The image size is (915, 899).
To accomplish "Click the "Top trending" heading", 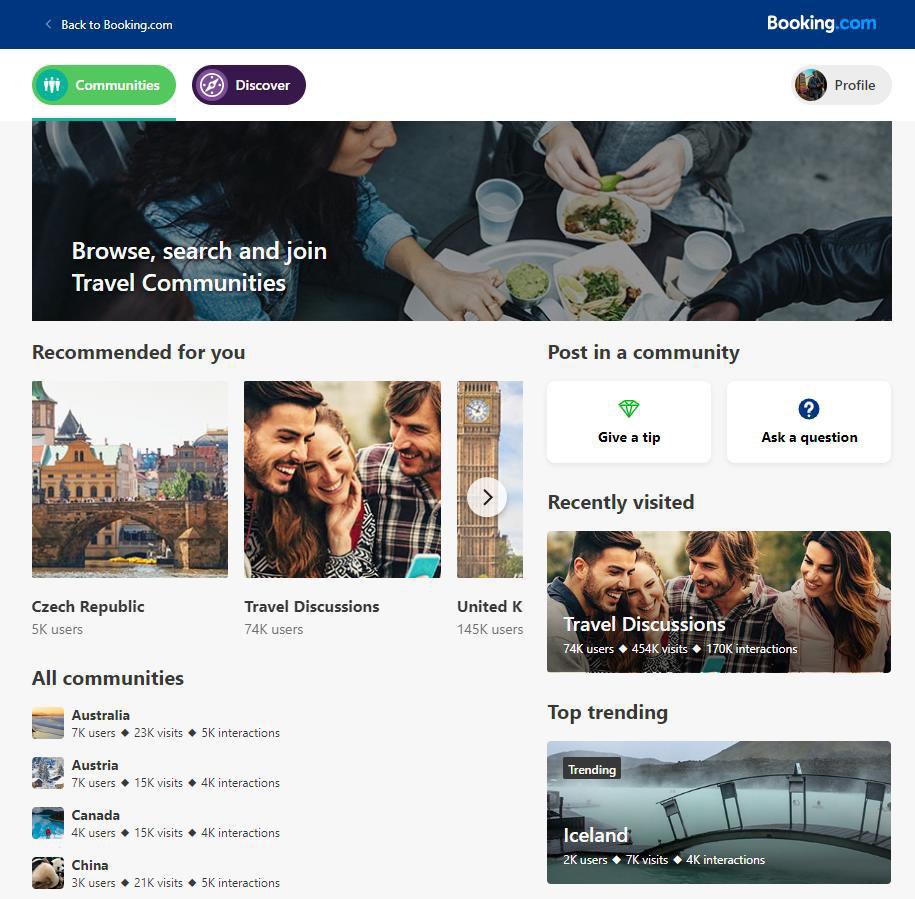I will (607, 712).
